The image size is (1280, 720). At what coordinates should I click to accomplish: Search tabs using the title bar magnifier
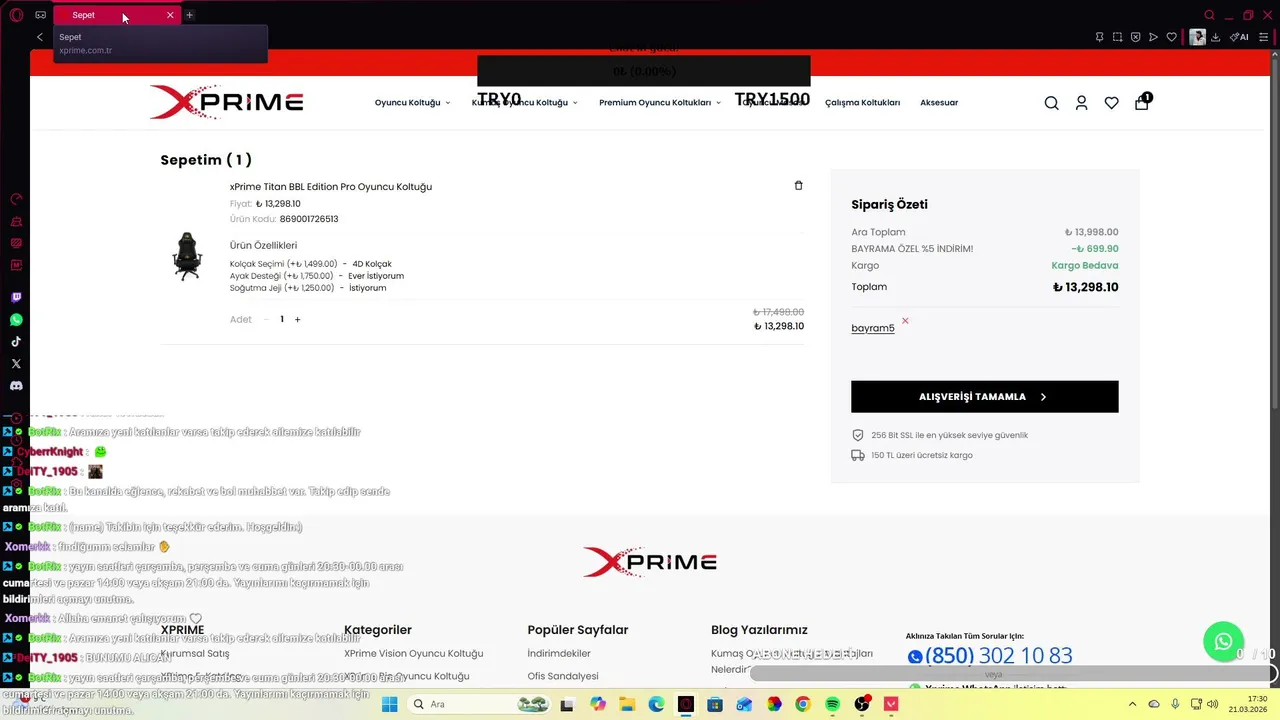pyautogui.click(x=1209, y=15)
